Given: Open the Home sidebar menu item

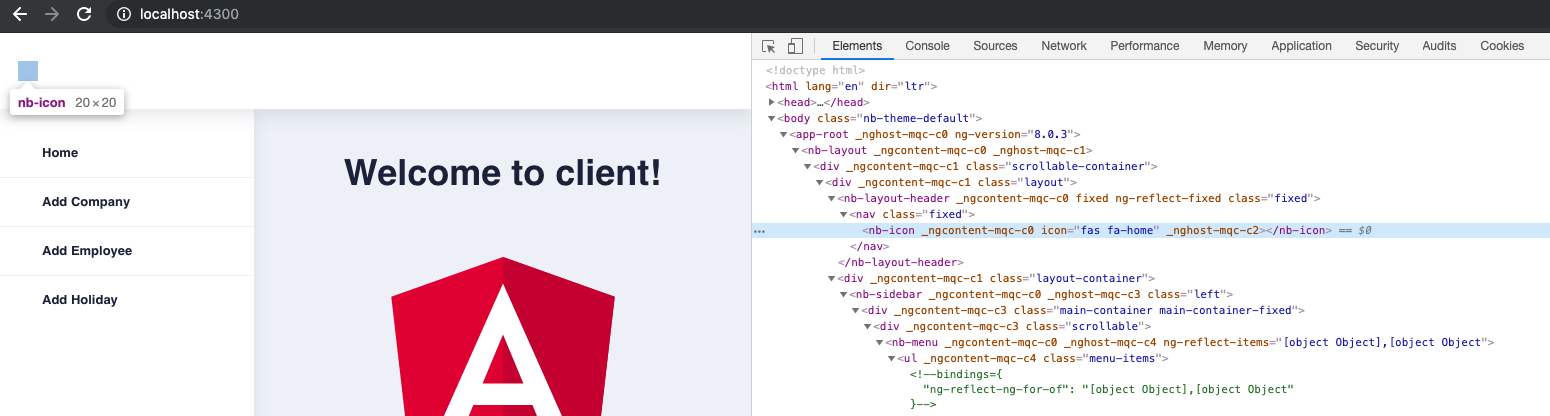Looking at the screenshot, I should [60, 153].
